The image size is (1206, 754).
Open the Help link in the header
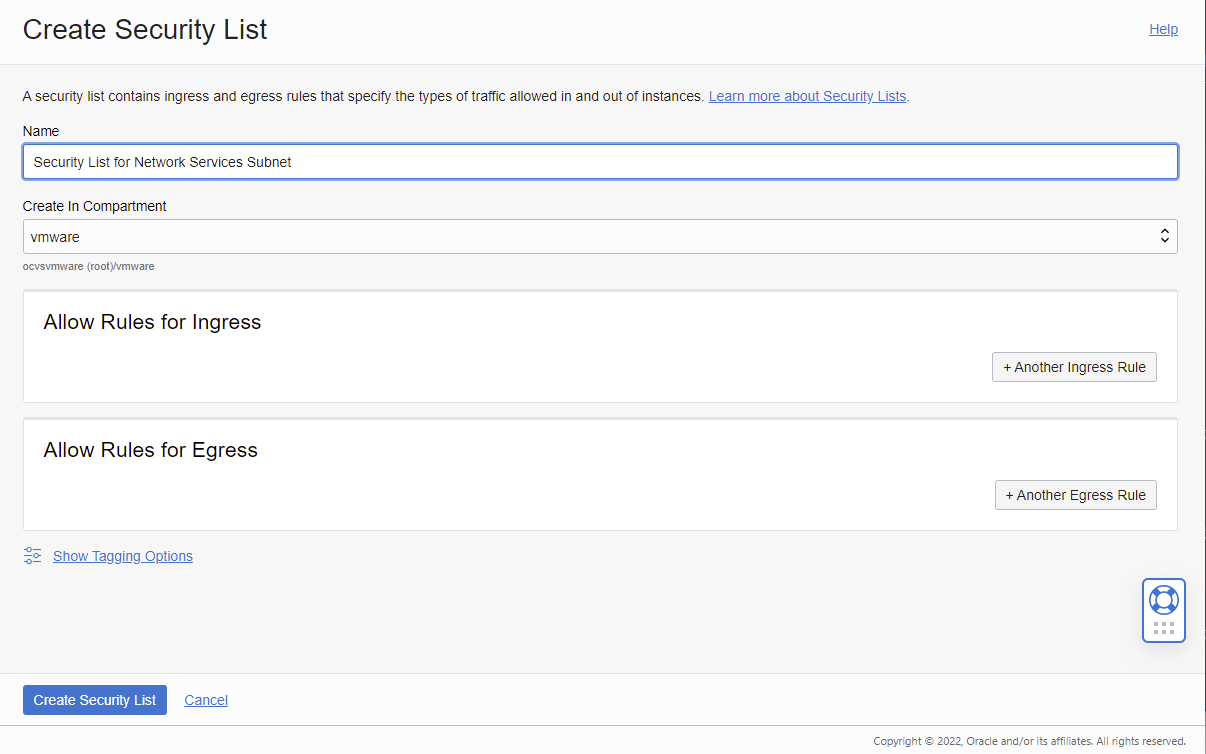pyautogui.click(x=1163, y=29)
